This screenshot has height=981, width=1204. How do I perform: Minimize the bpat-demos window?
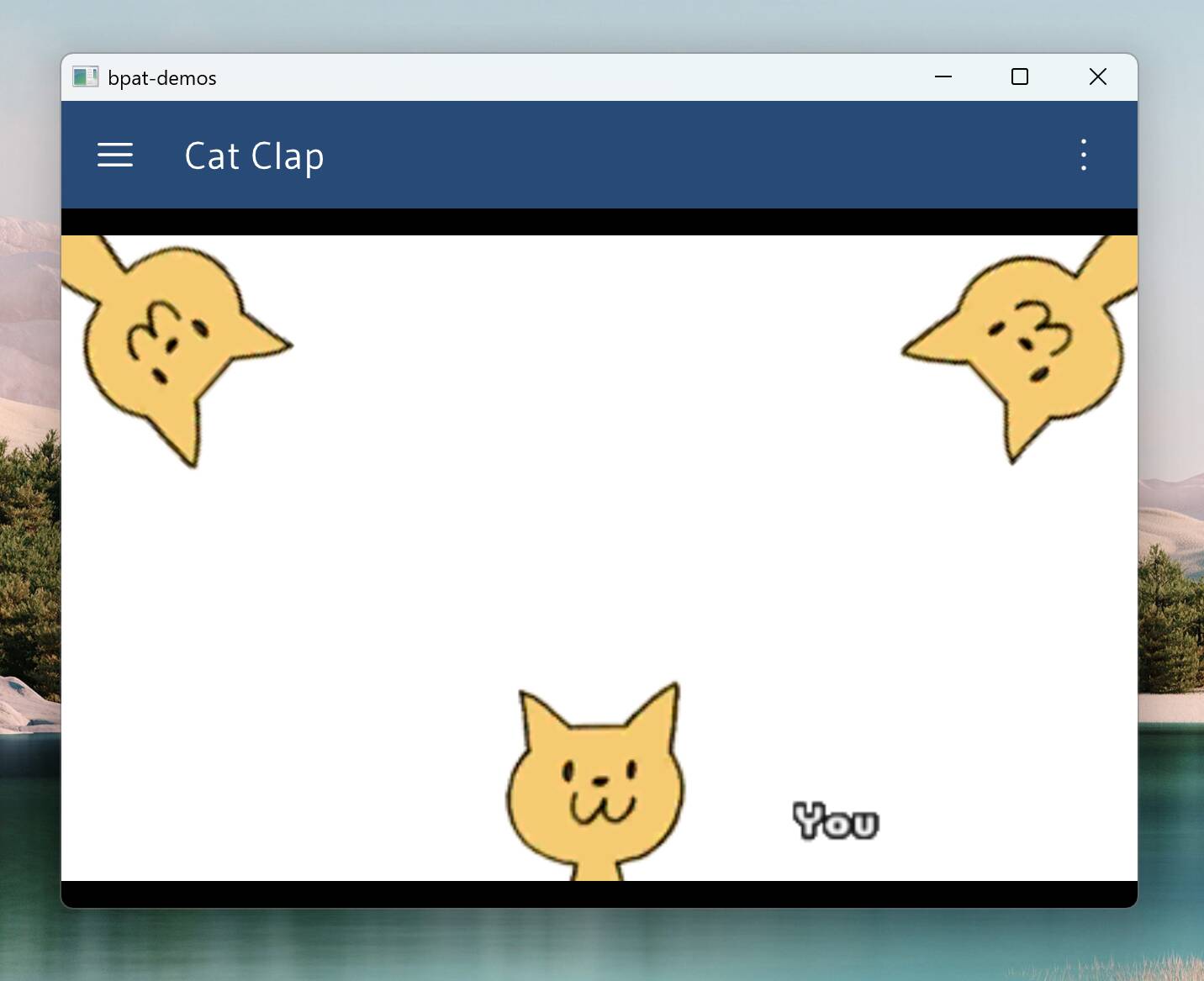point(943,76)
